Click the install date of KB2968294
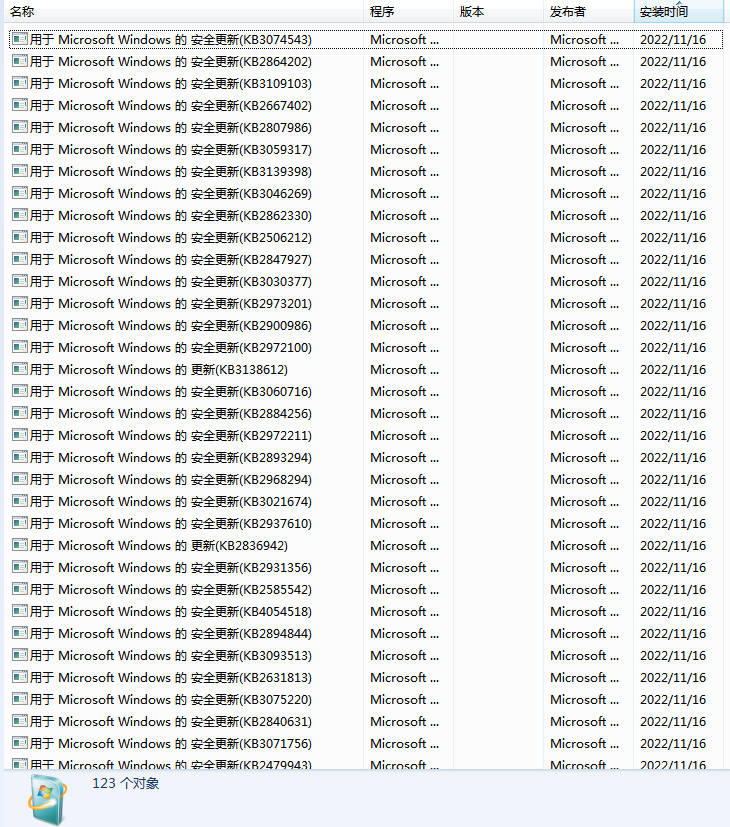Image resolution: width=730 pixels, height=827 pixels. tap(672, 479)
